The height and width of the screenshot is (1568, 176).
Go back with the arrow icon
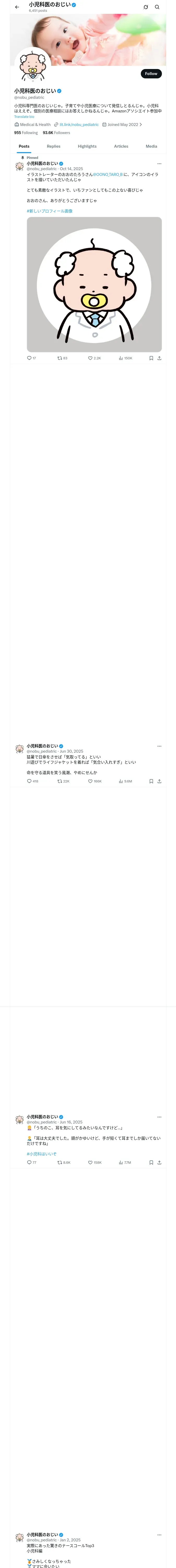(17, 7)
